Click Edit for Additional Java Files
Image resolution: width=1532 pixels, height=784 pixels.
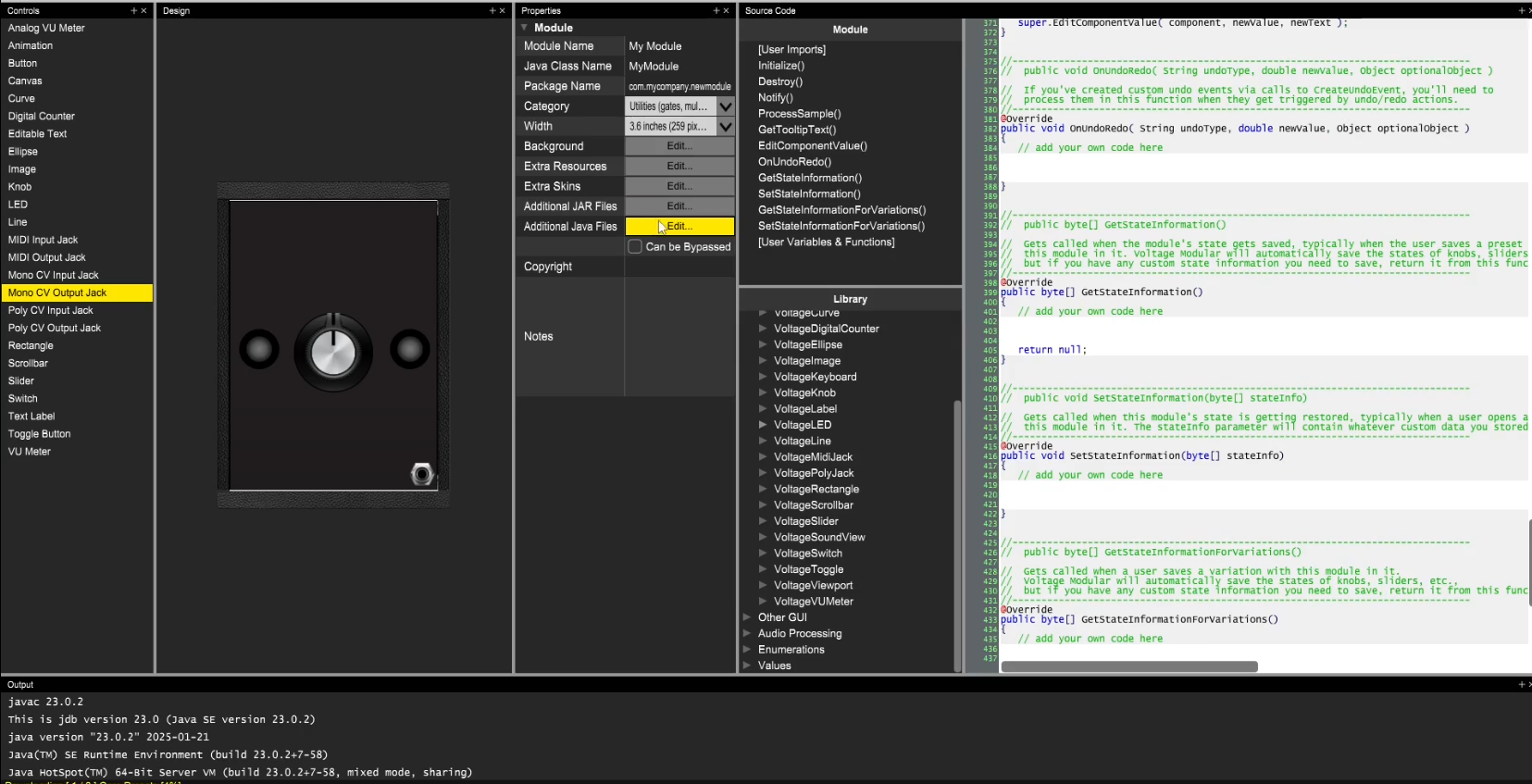point(679,227)
